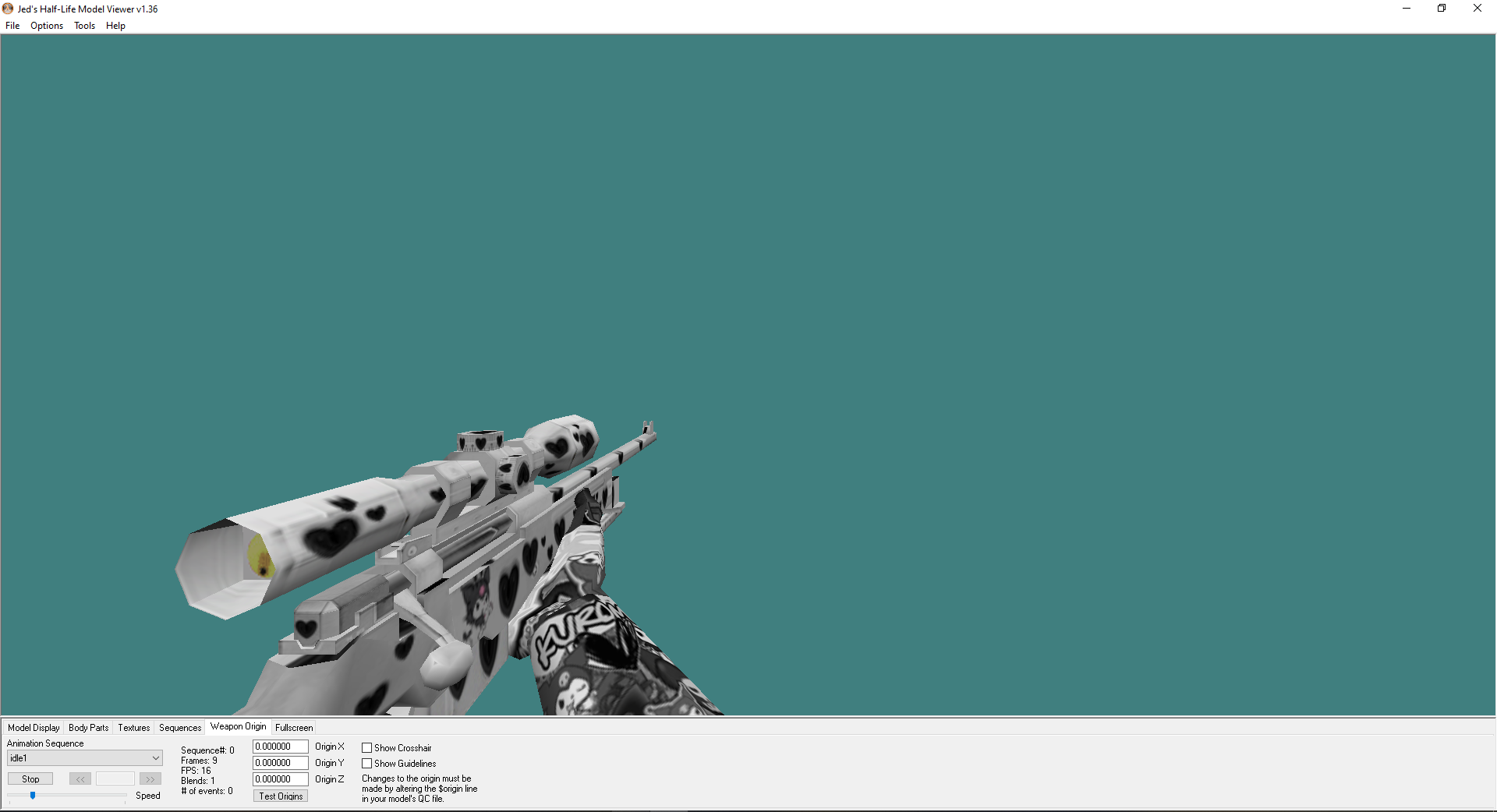
Task: Click the Test Origins button
Action: 281,796
